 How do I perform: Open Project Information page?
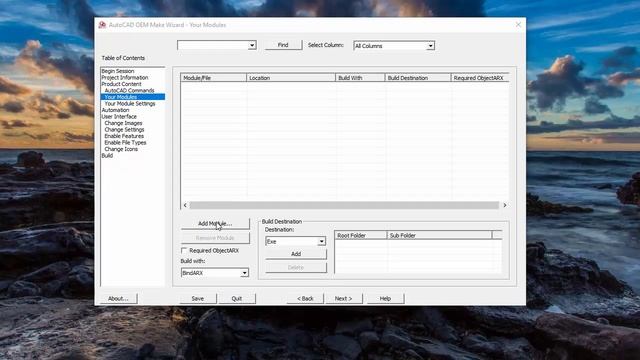(x=125, y=78)
